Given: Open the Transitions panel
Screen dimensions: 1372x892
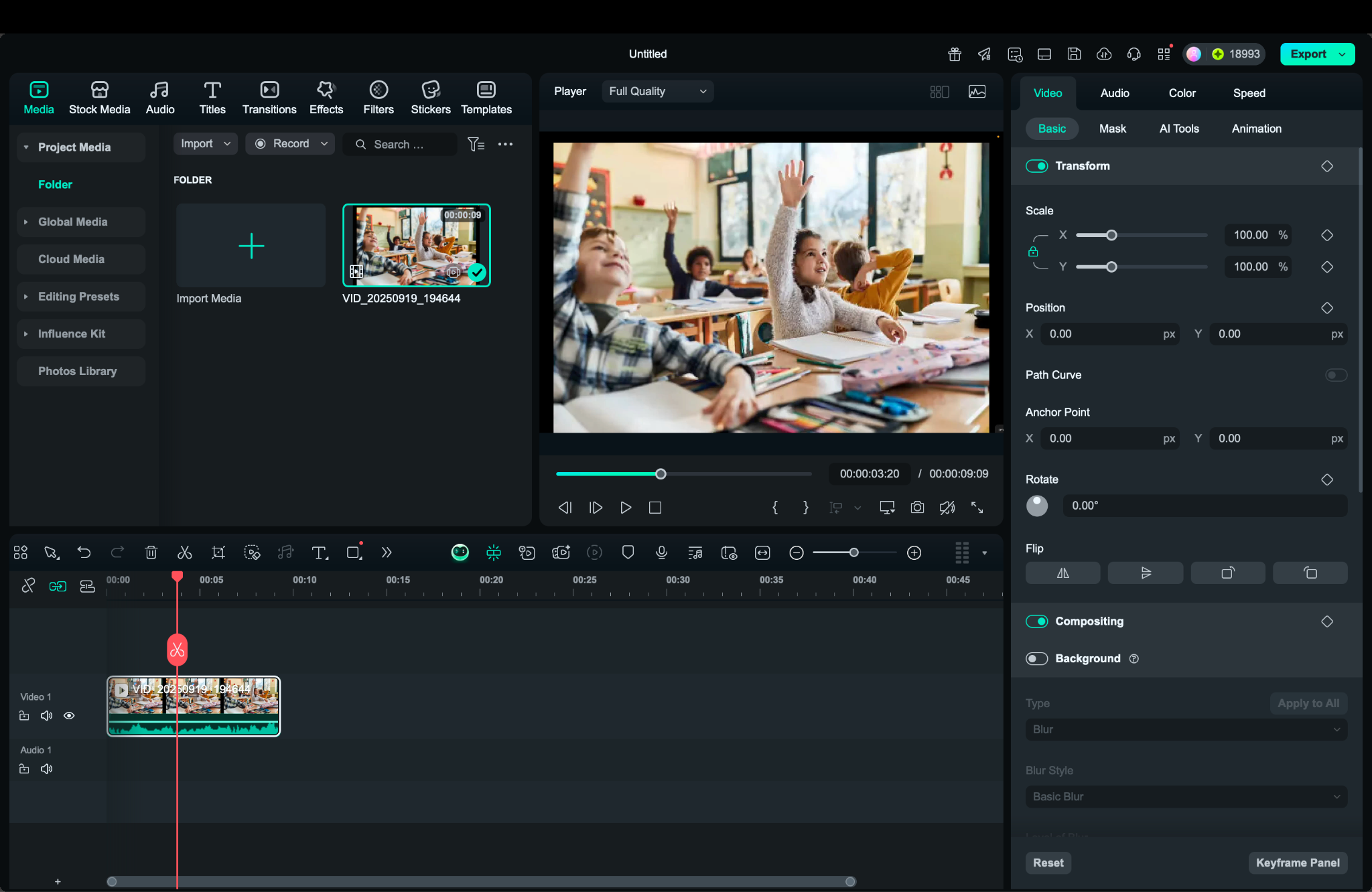Looking at the screenshot, I should coord(269,98).
